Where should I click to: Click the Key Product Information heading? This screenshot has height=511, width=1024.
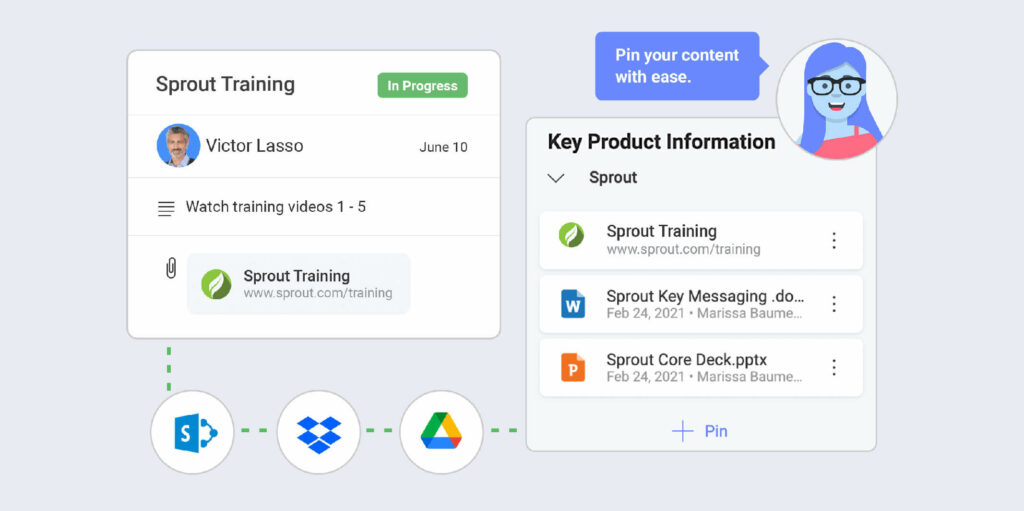point(662,142)
